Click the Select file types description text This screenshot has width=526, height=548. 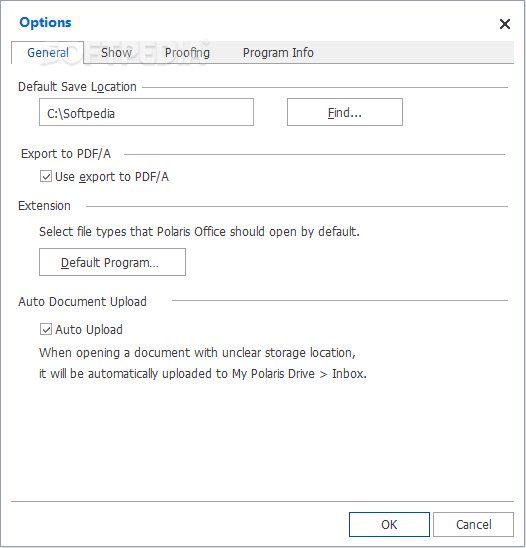click(x=199, y=232)
